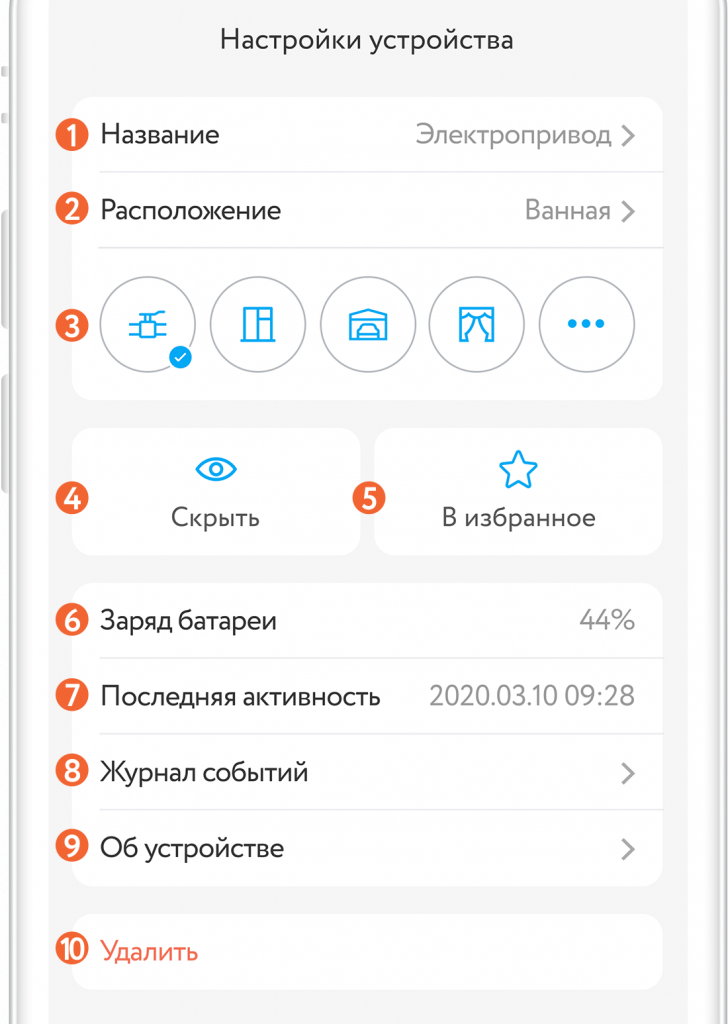
Task: Pick the garage door device icon
Action: [x=367, y=324]
